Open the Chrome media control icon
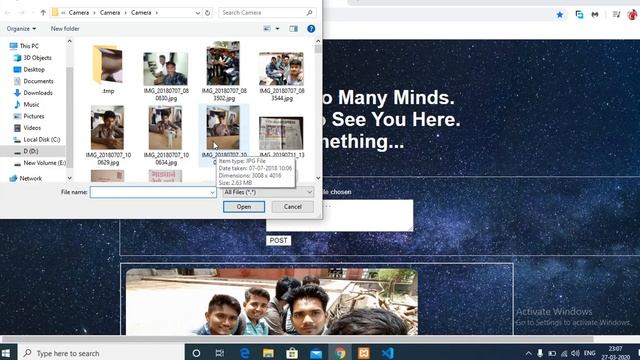Viewport: 640px width, 360px height. pos(616,15)
